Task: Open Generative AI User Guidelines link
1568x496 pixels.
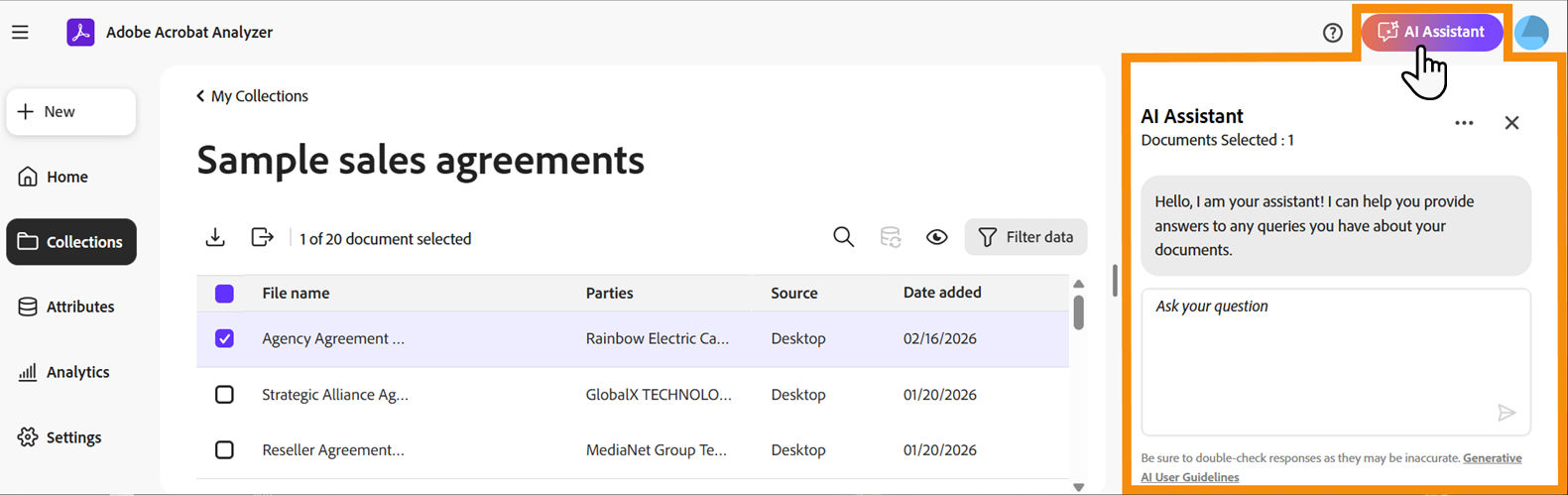Action: (x=1331, y=467)
